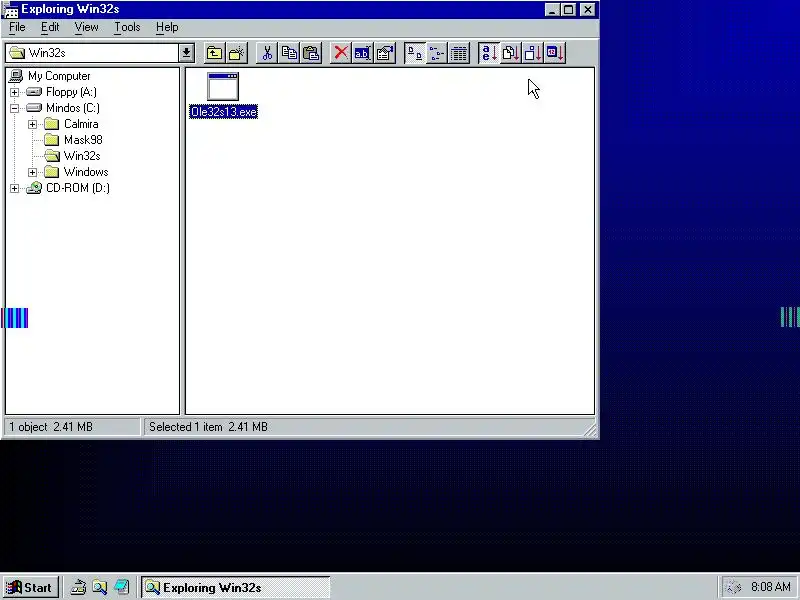Click the Ole32s13.exe file name label

point(223,112)
